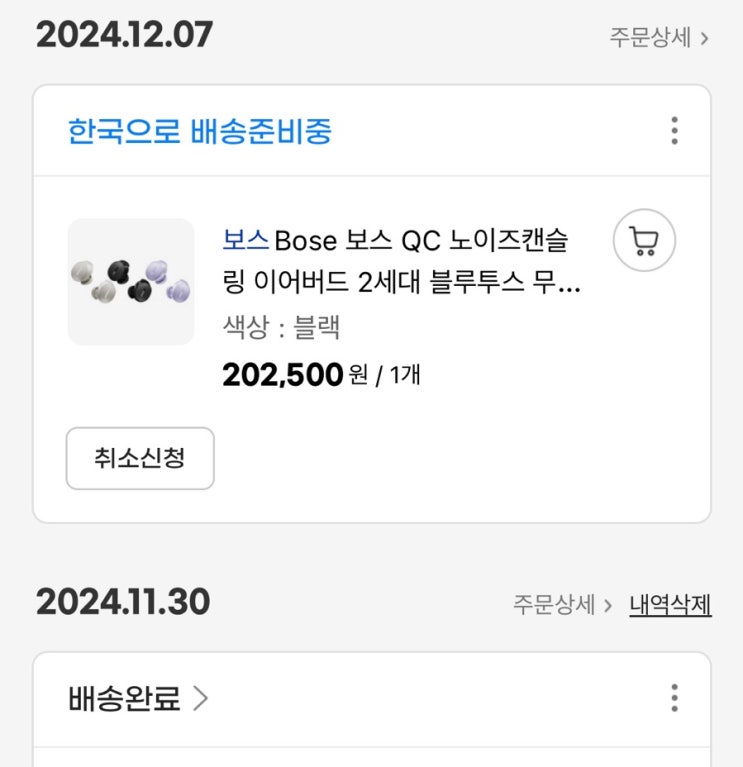Select the 배송완료 status label
Screen dimensions: 743x767
tap(124, 698)
